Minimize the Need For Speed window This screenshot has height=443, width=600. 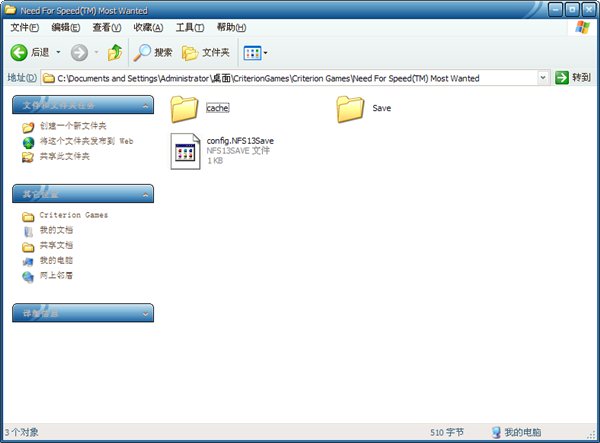555,10
